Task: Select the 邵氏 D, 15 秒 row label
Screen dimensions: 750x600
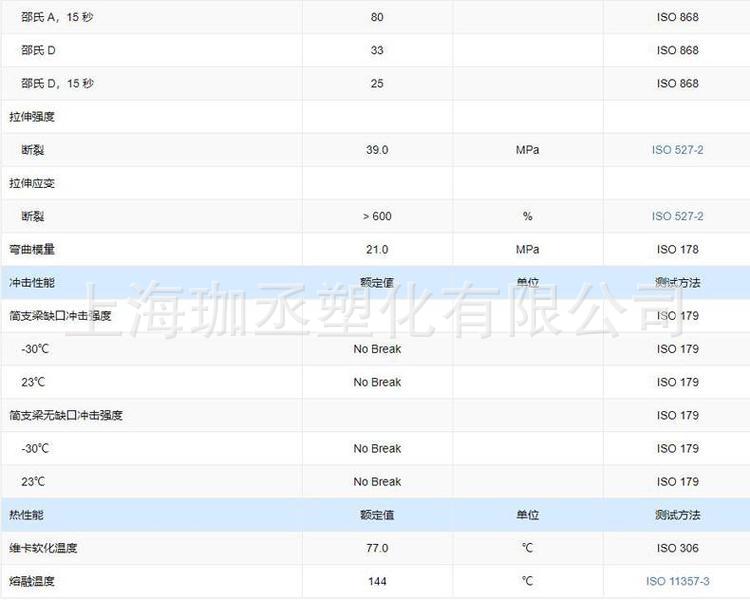Action: (x=57, y=83)
